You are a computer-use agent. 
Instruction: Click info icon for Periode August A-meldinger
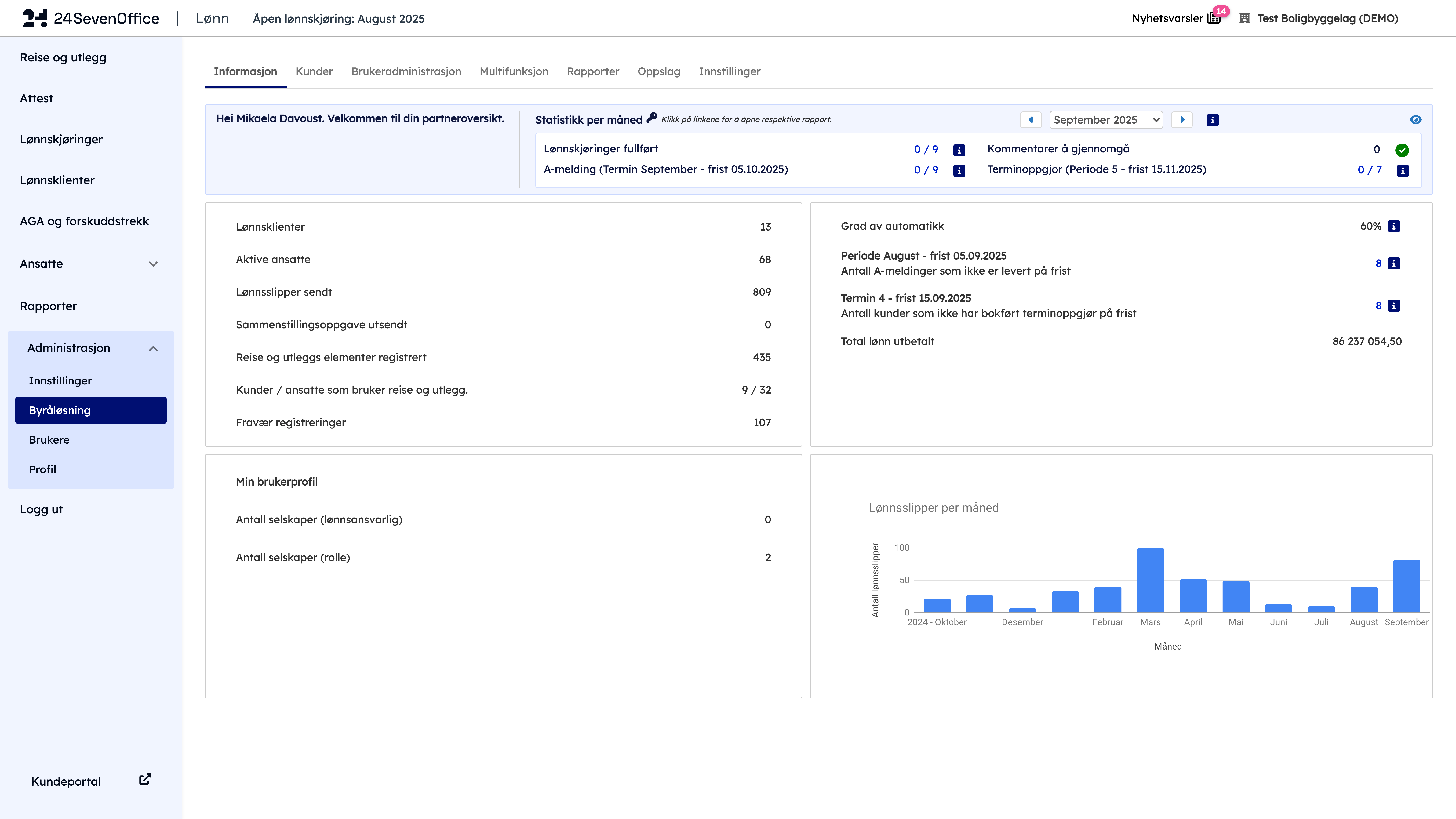[x=1394, y=263]
